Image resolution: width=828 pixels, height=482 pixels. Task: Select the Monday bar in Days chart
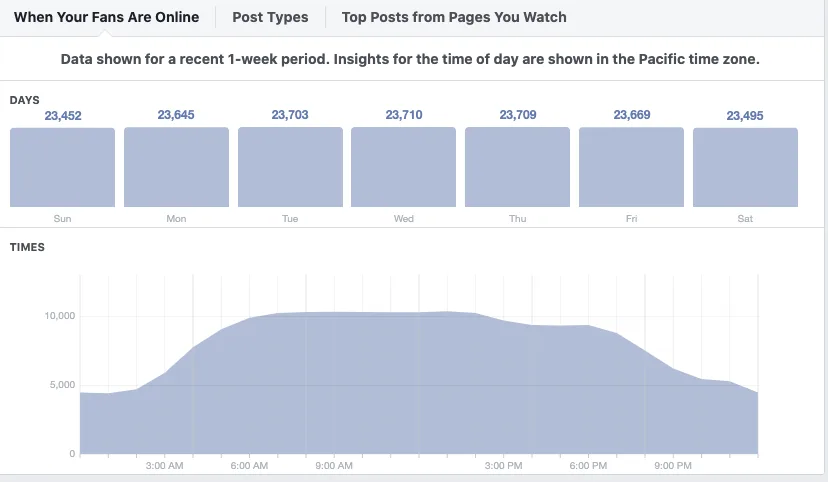[176, 167]
